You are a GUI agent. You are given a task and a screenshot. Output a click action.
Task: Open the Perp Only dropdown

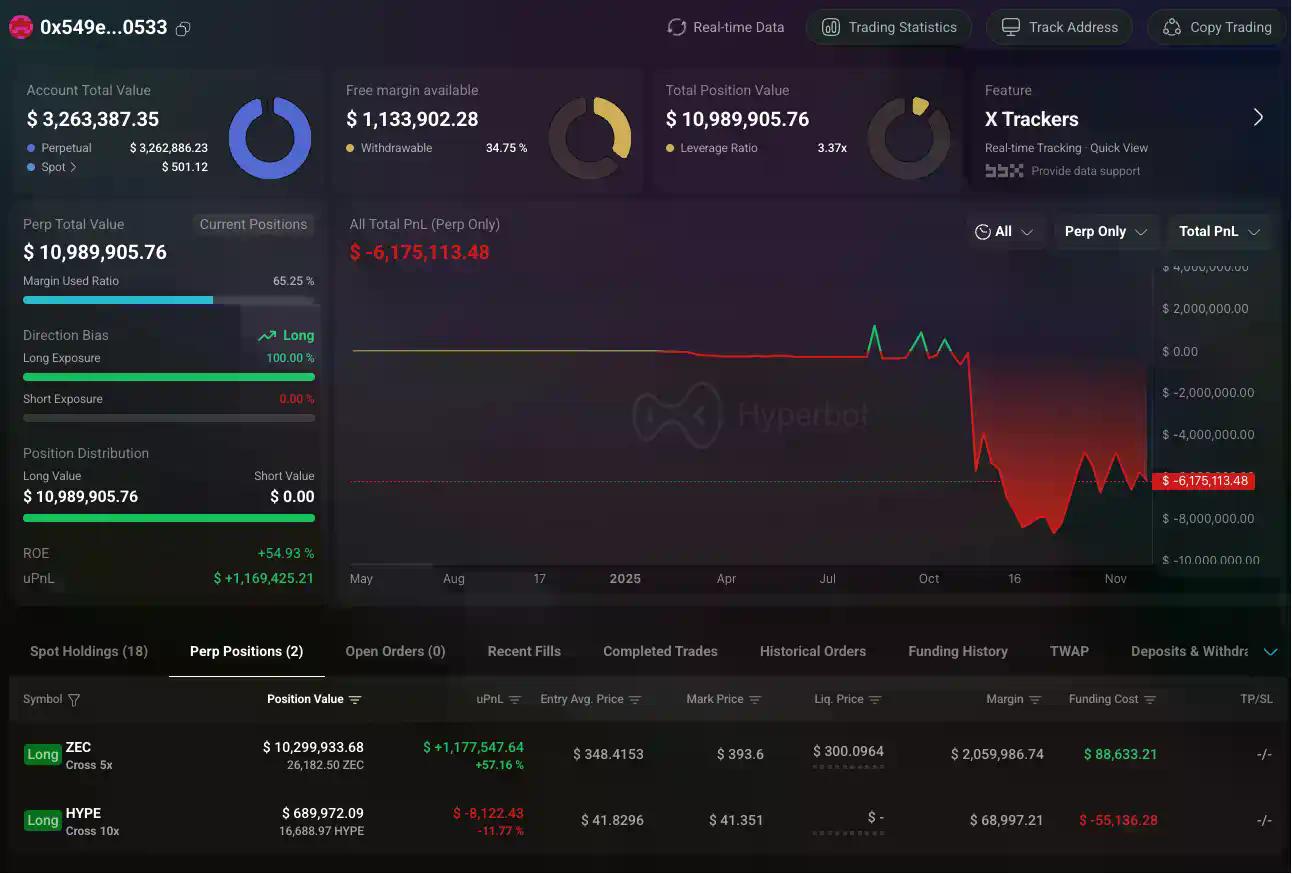[x=1106, y=232]
